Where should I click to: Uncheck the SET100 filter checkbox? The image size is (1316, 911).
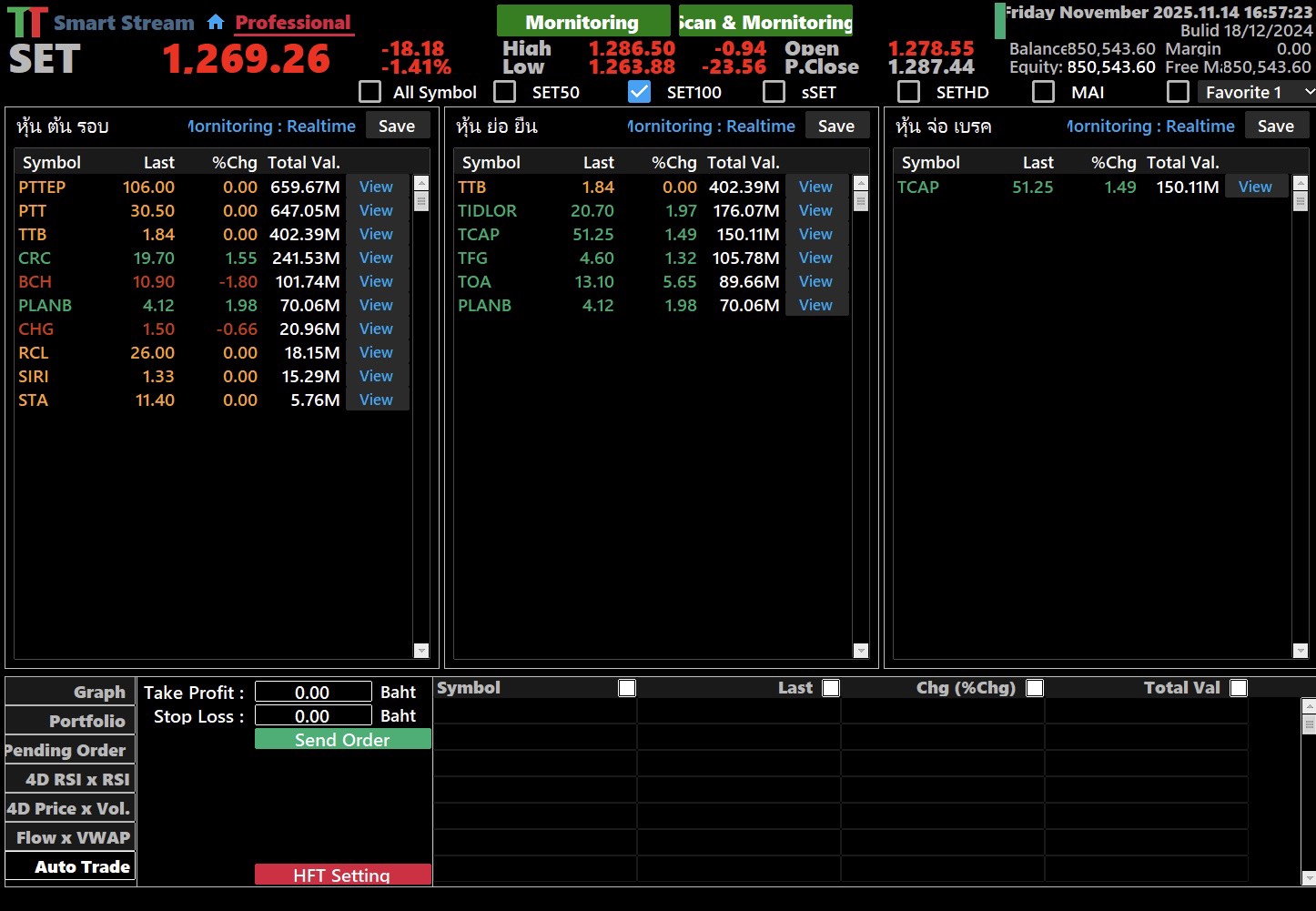[x=640, y=92]
